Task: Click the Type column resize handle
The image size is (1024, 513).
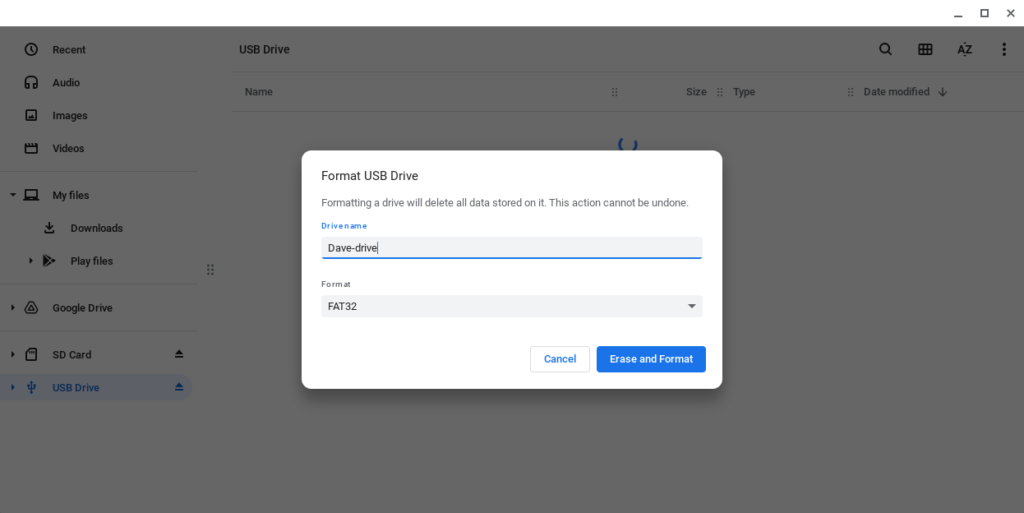Action: point(850,92)
